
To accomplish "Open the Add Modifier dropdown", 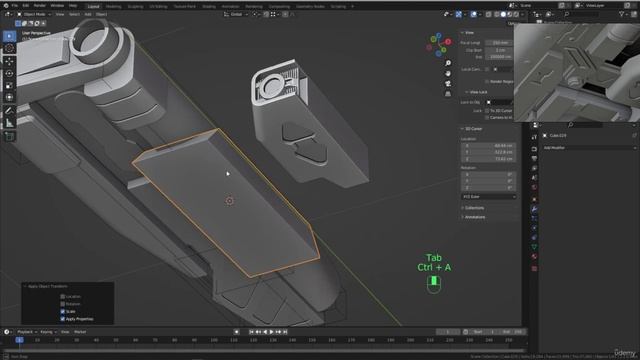I will pos(589,148).
